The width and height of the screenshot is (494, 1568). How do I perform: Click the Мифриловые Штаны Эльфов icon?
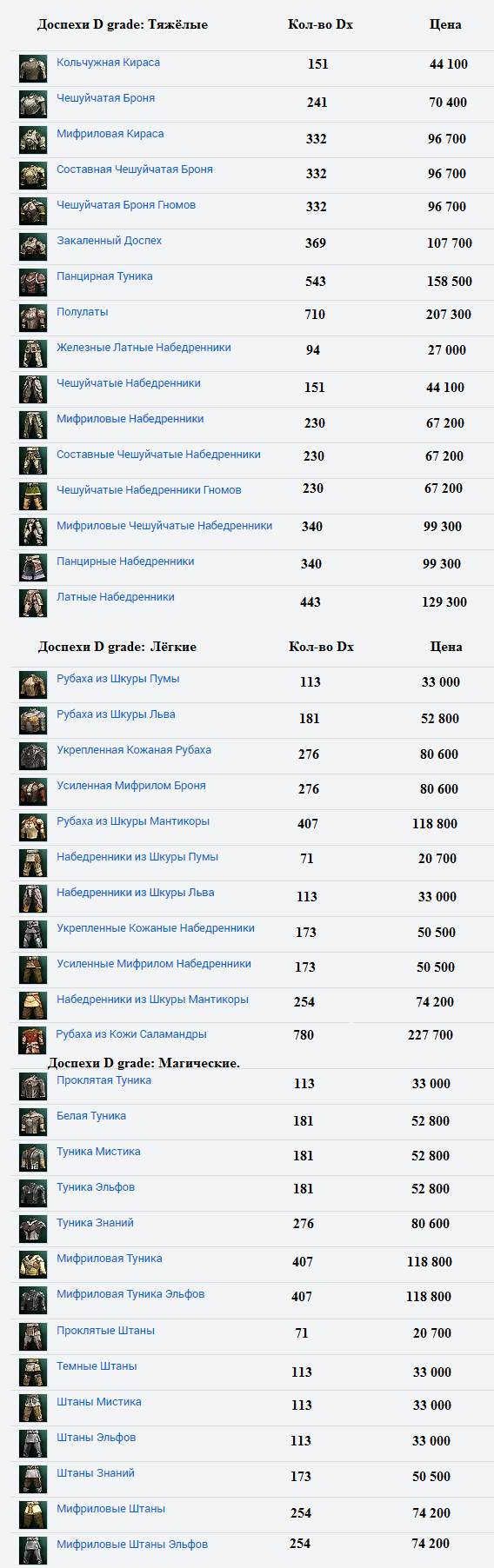[33, 1551]
